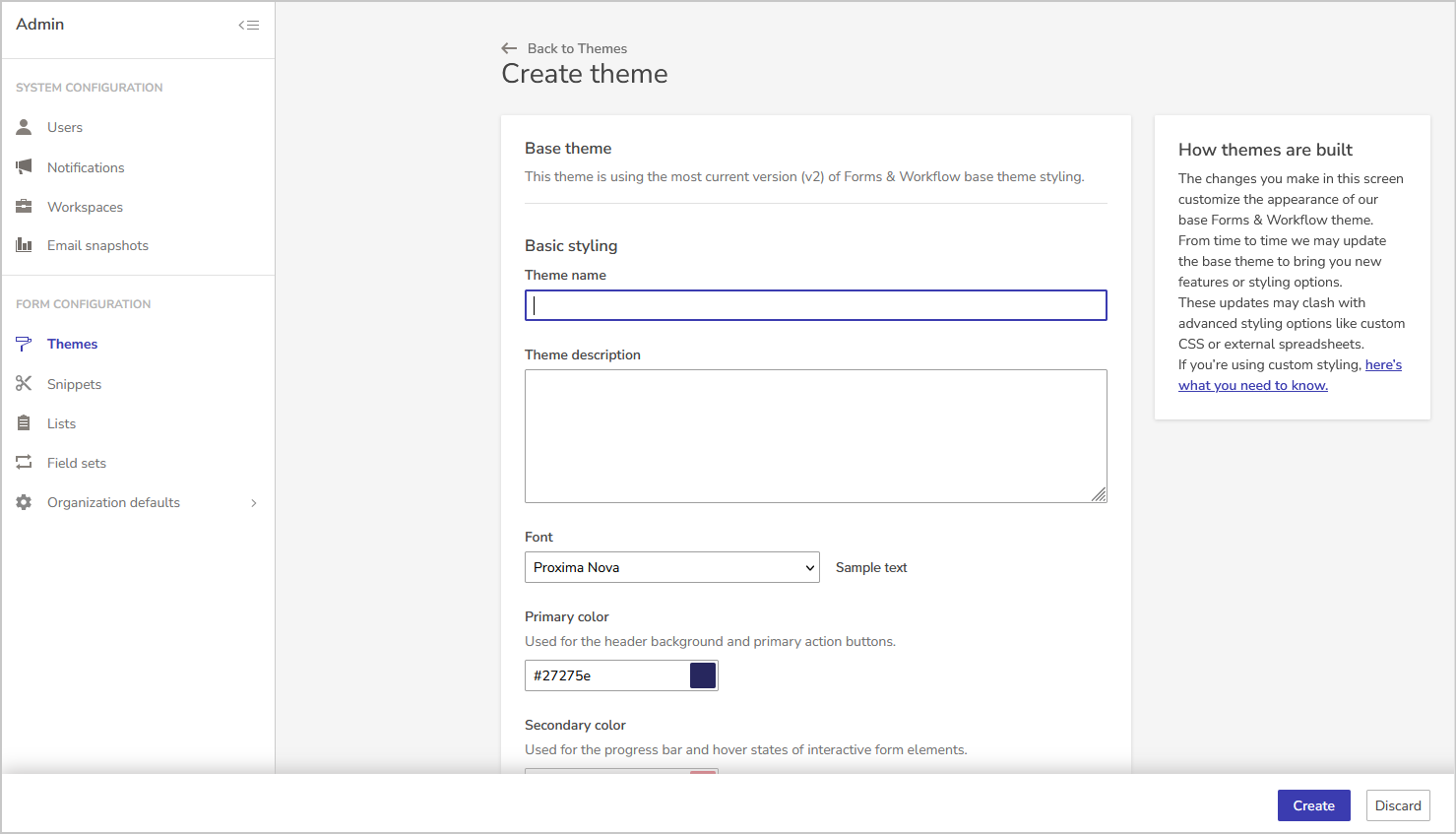The height and width of the screenshot is (834, 1456).
Task: Navigate via the Back to Themes link
Action: [x=564, y=47]
